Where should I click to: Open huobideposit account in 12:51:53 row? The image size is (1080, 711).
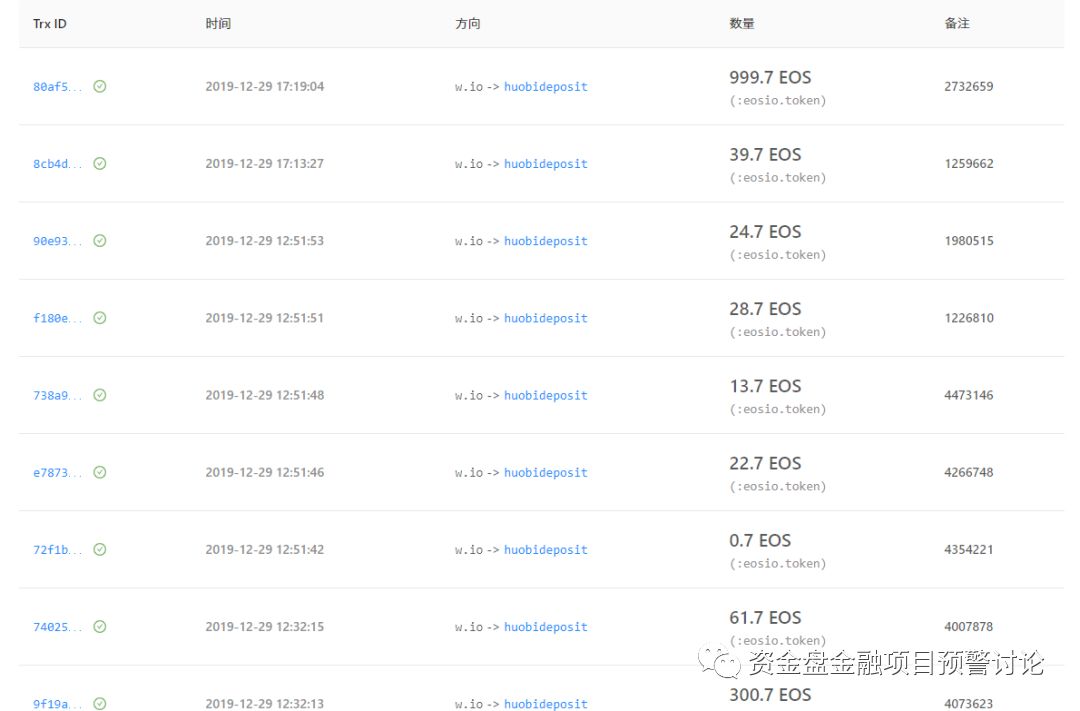pos(546,241)
